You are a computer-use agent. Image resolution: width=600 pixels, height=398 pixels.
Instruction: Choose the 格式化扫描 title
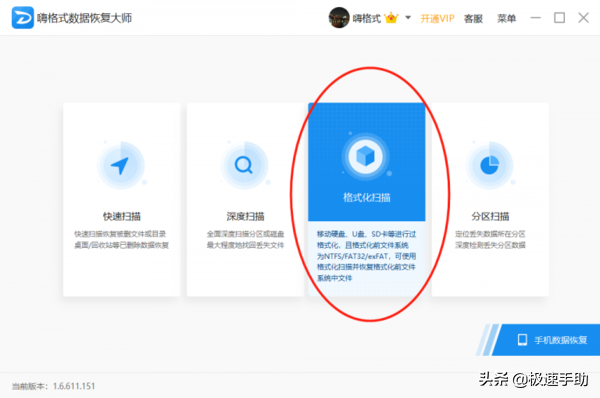tap(367, 197)
